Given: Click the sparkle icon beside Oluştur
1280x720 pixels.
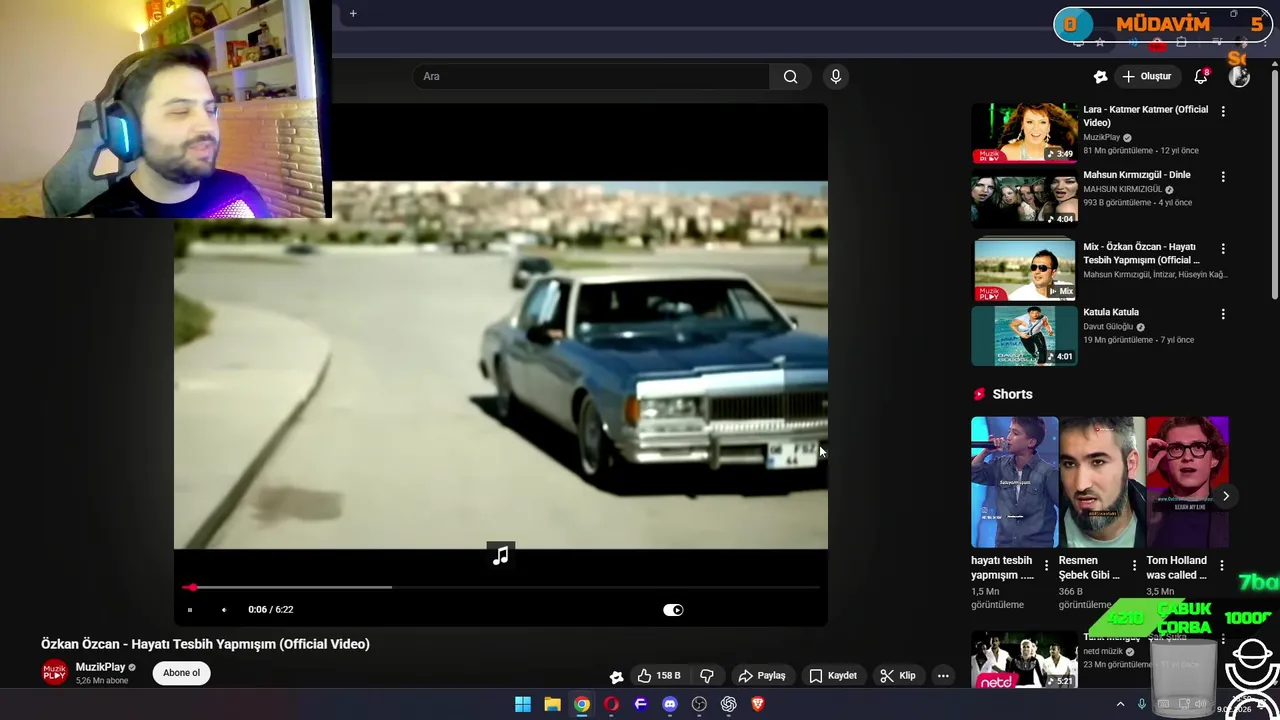Looking at the screenshot, I should pos(1100,76).
